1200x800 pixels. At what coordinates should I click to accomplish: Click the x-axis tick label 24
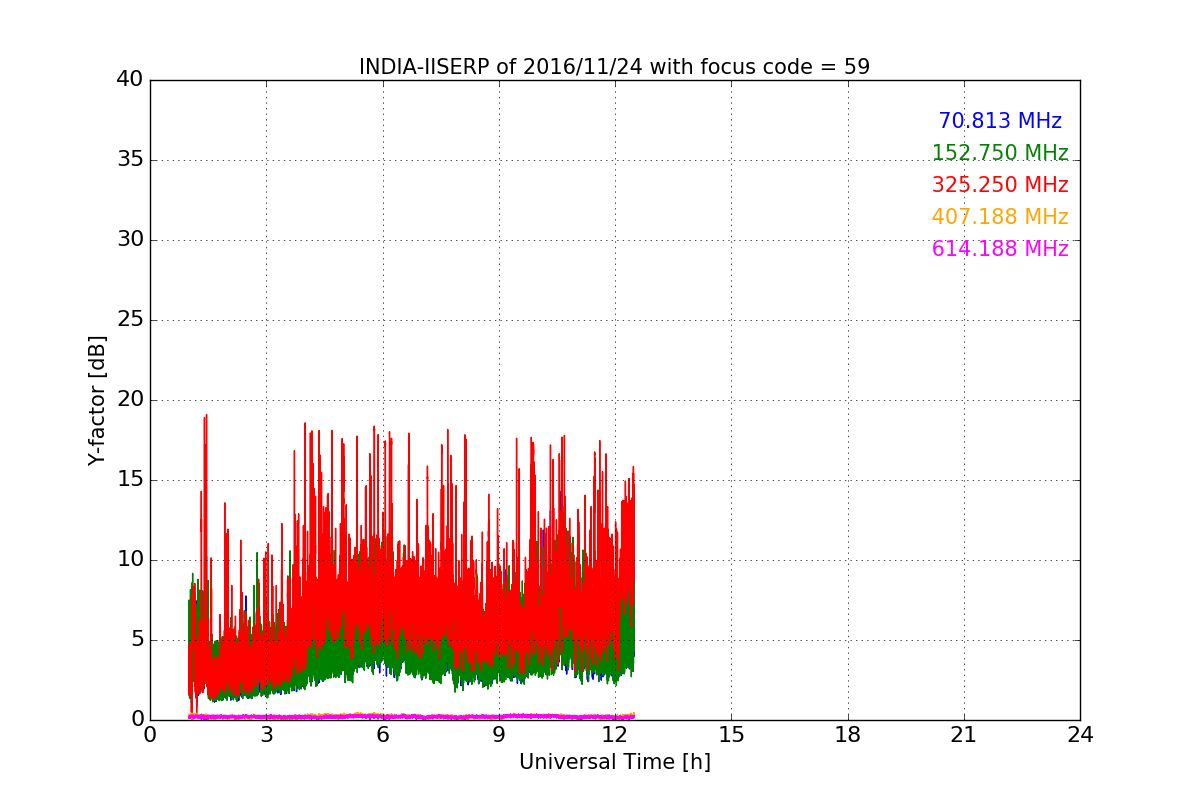[1080, 735]
